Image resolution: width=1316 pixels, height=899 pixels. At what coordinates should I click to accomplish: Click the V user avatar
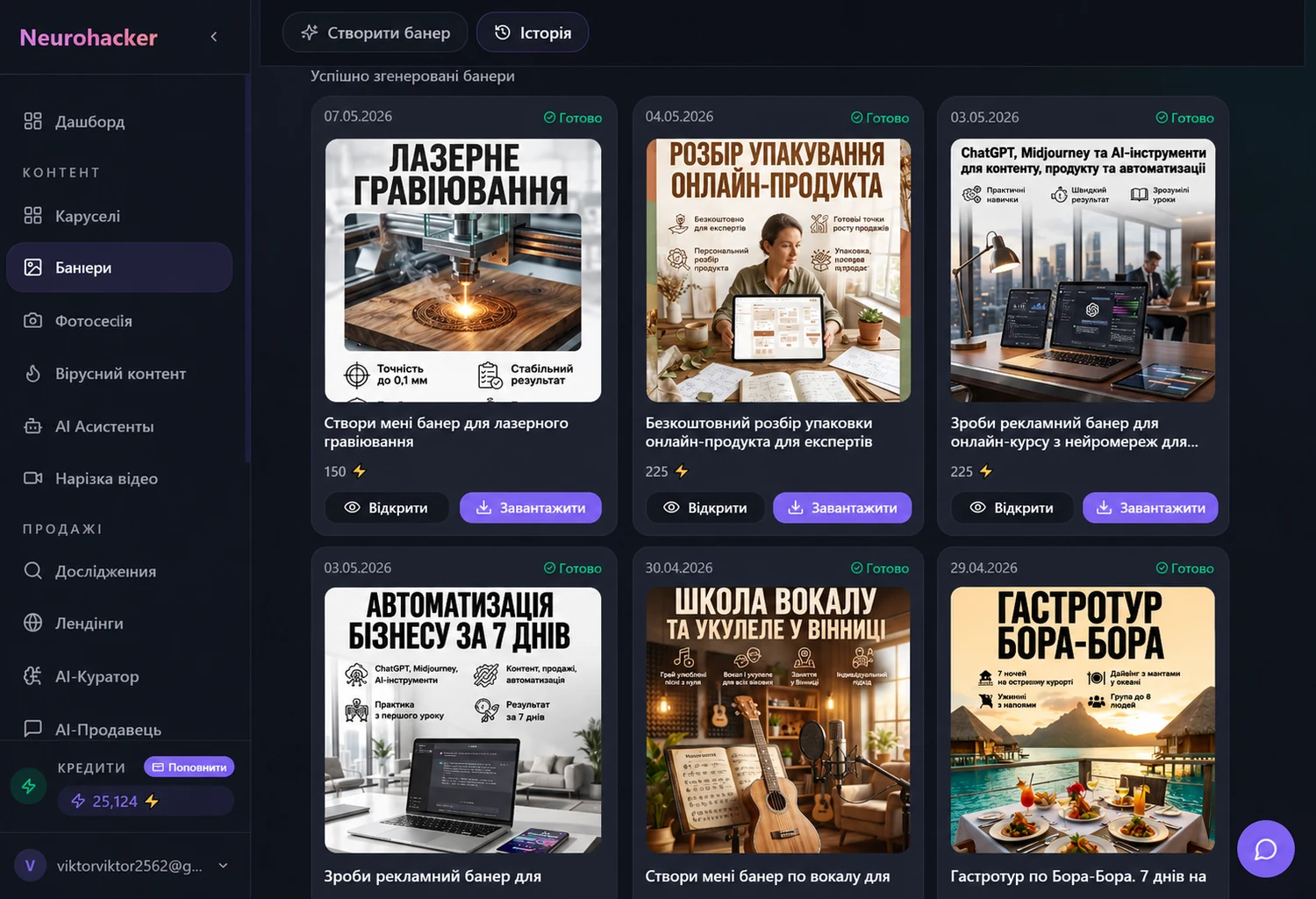[x=30, y=866]
